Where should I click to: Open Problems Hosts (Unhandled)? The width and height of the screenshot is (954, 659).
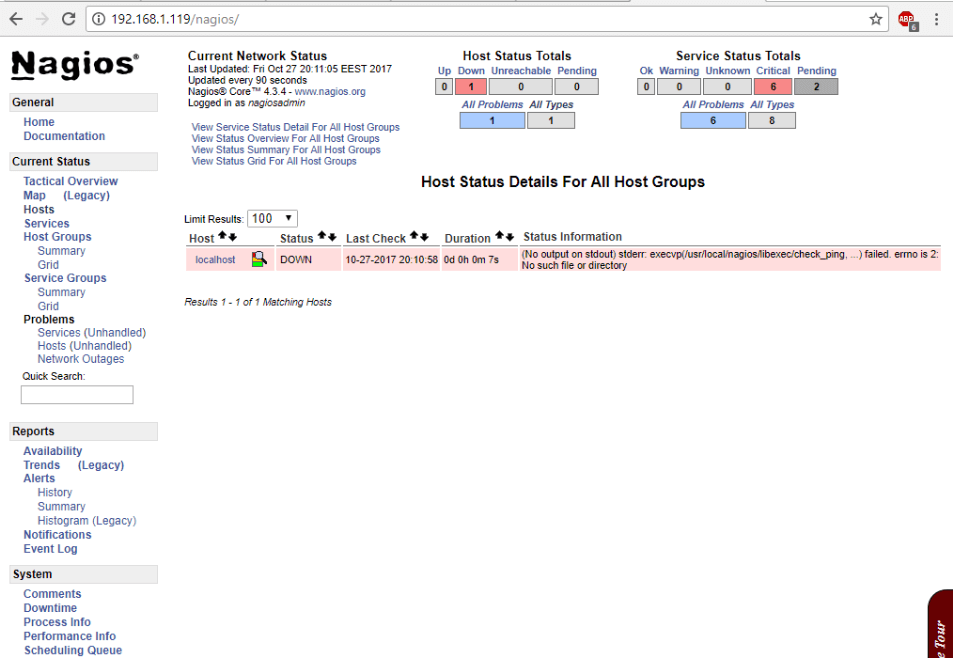(85, 346)
